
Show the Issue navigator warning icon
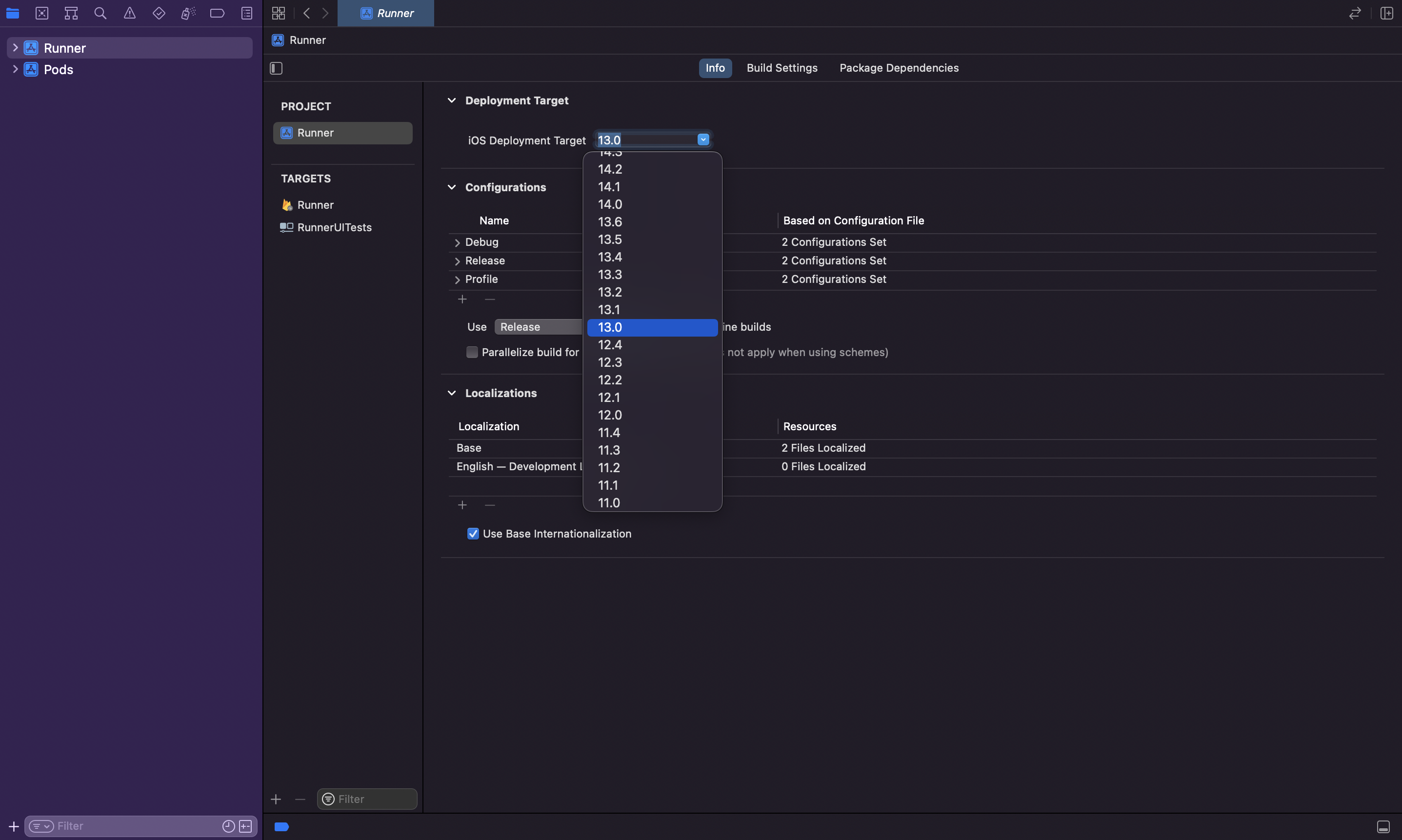pyautogui.click(x=130, y=13)
